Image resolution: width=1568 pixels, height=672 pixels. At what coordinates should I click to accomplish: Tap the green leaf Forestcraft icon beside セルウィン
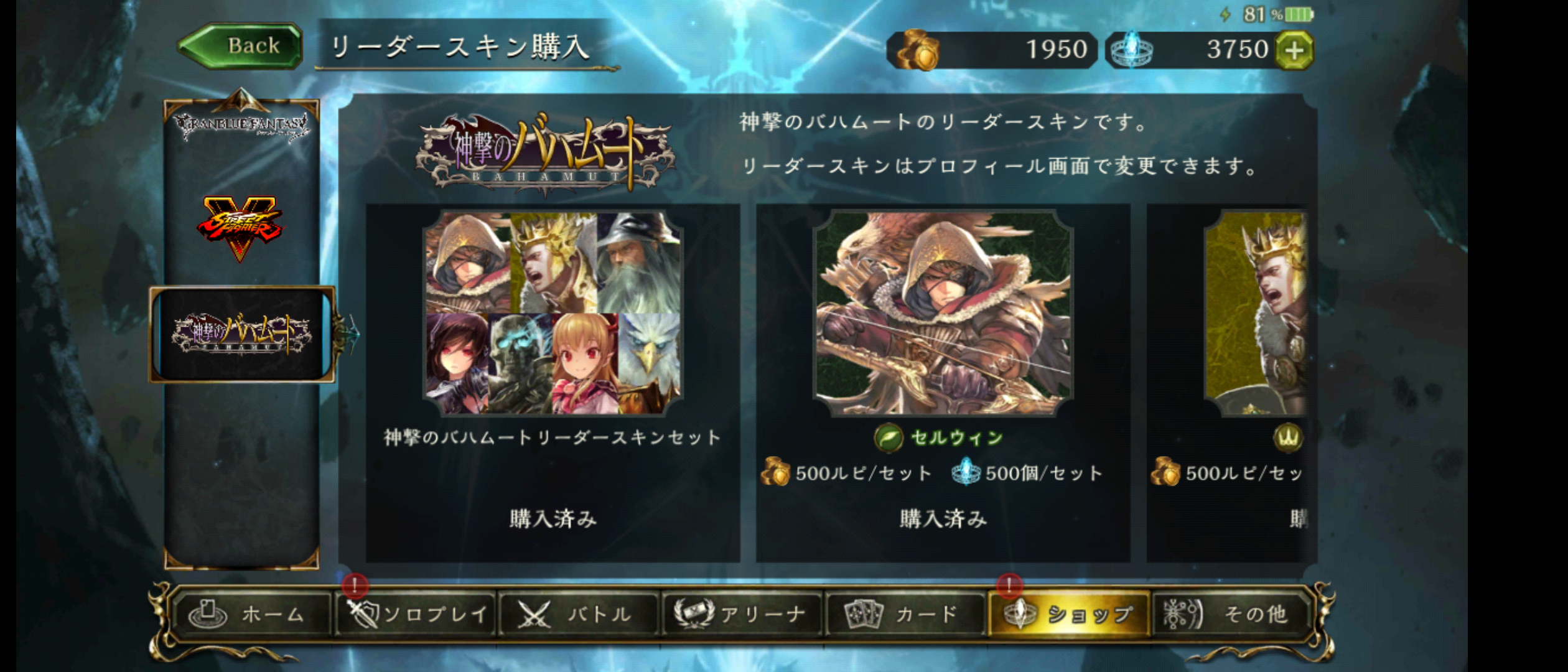click(x=889, y=438)
